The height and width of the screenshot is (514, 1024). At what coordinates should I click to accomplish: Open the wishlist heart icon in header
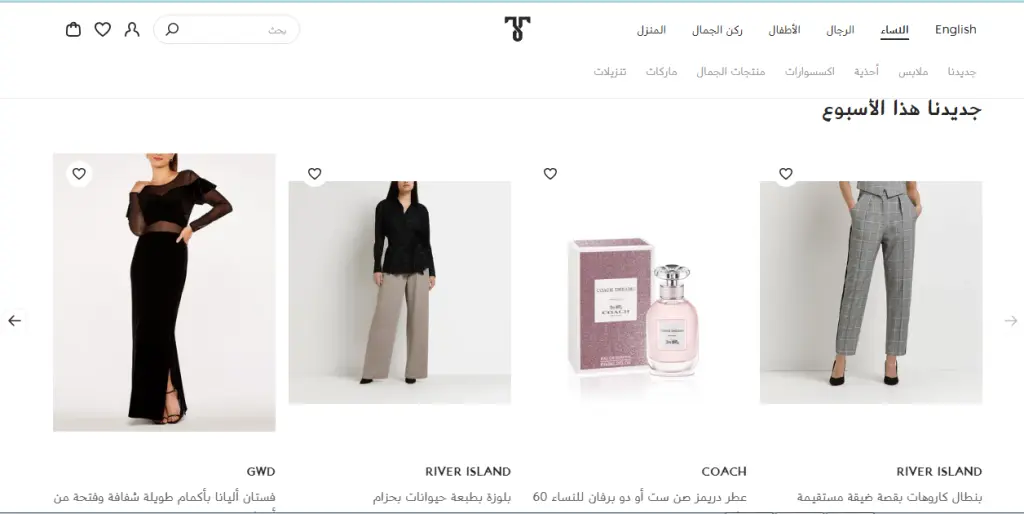click(x=103, y=29)
